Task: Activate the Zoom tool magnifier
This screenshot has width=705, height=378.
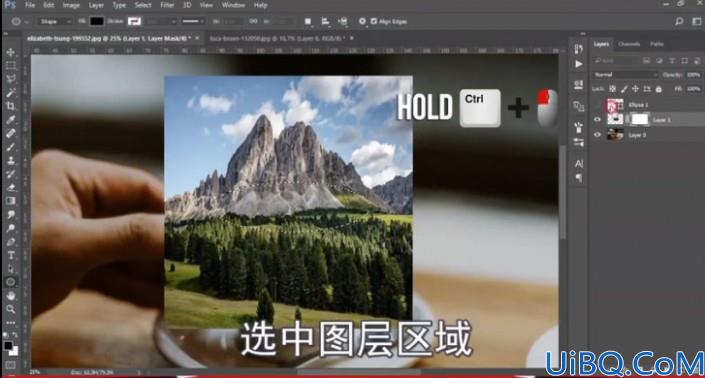Action: 11,309
